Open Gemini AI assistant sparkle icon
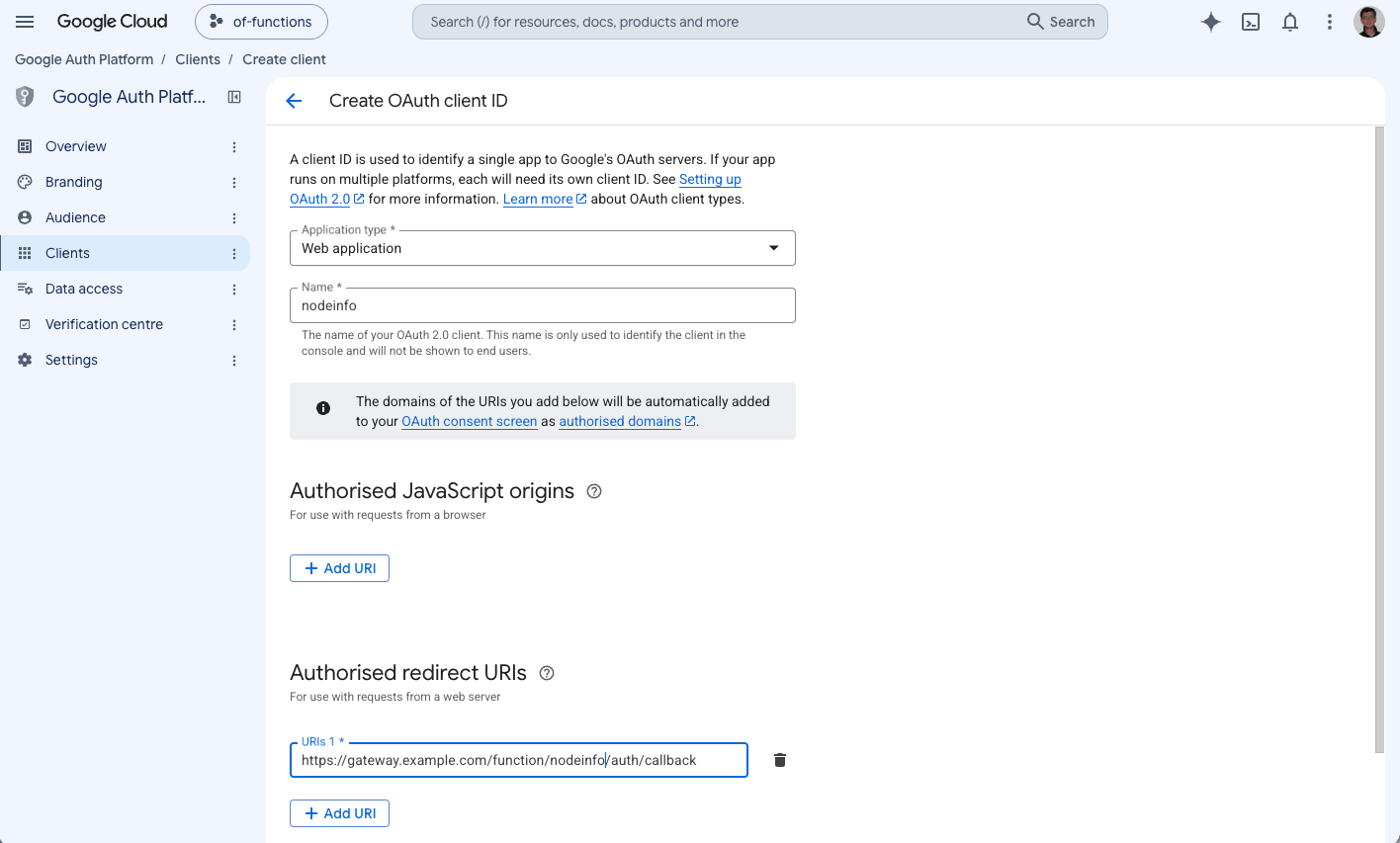Screen dimensions: 1400x843 (x=1210, y=22)
